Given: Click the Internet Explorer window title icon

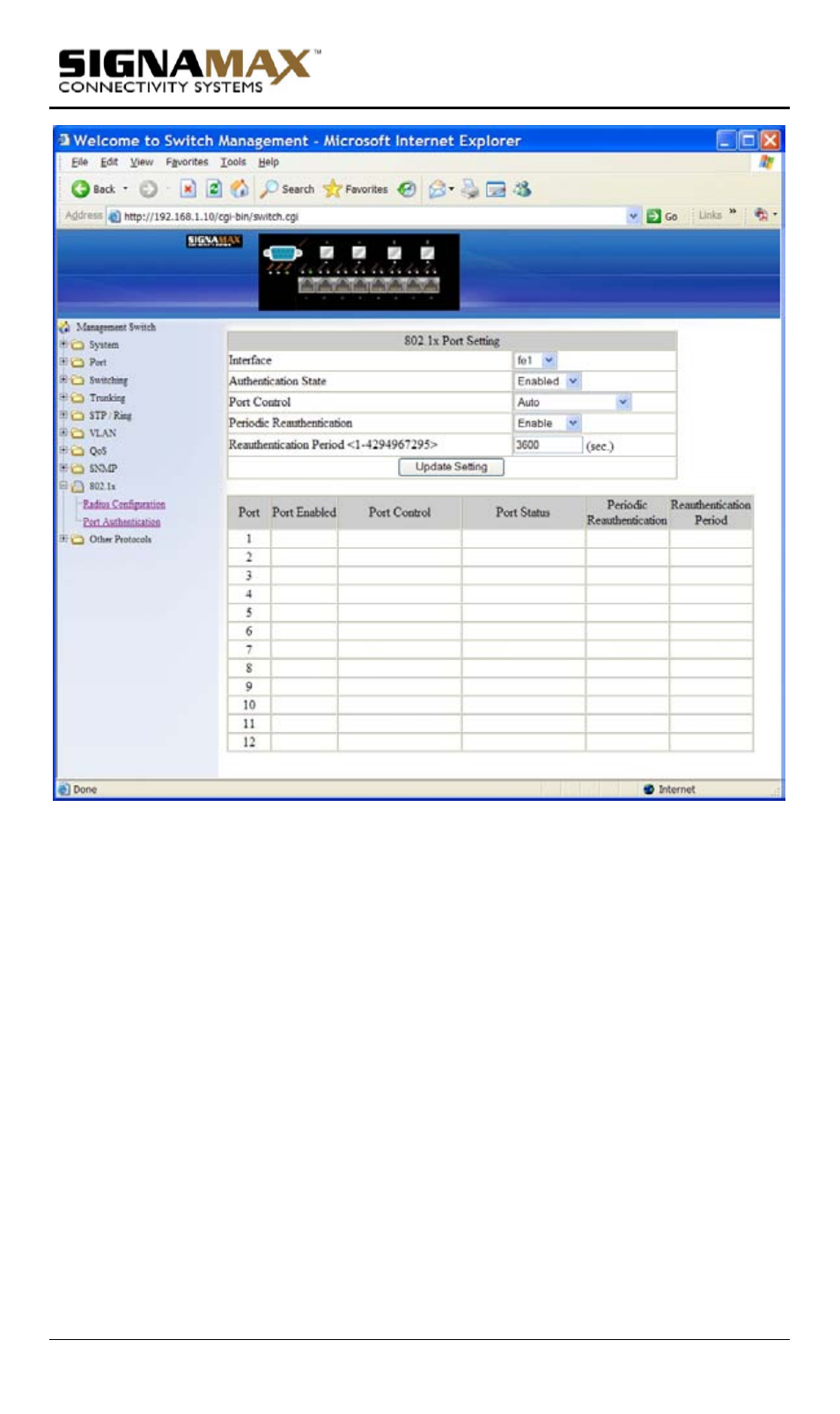Looking at the screenshot, I should pyautogui.click(x=63, y=140).
